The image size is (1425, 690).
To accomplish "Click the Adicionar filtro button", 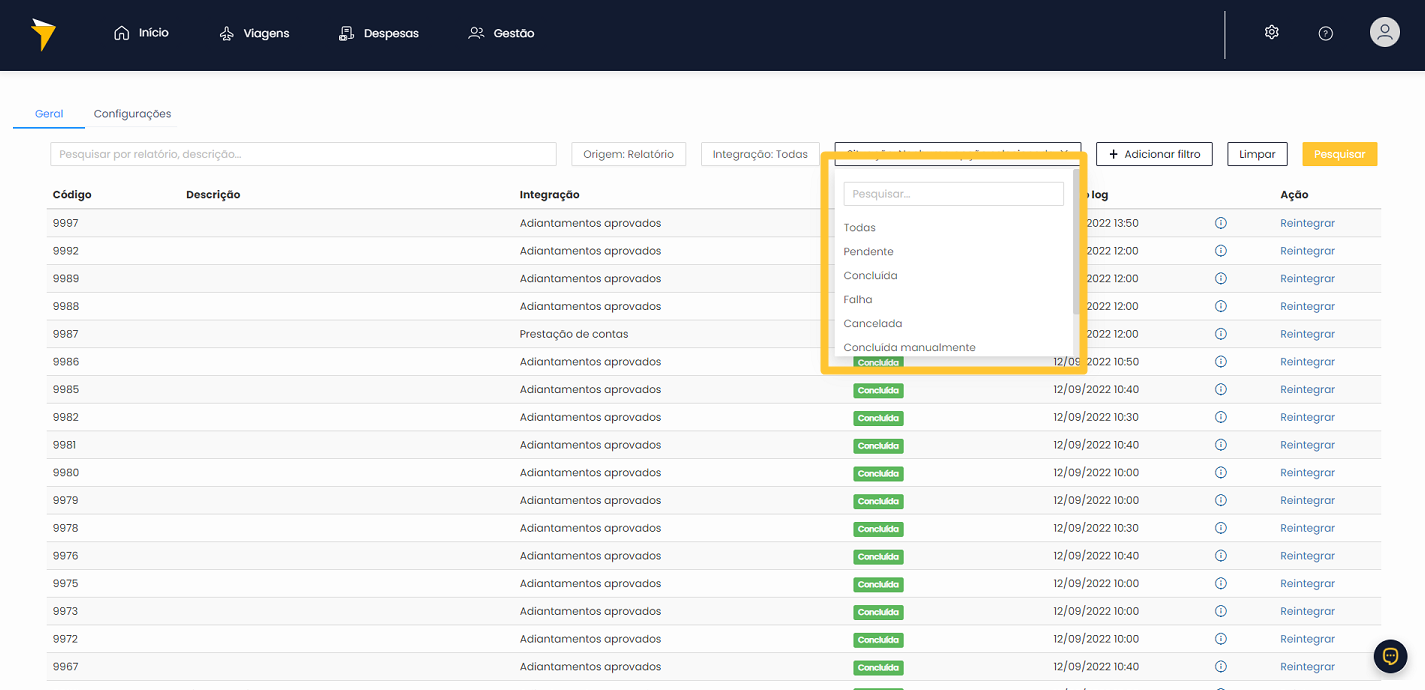I will pos(1154,154).
